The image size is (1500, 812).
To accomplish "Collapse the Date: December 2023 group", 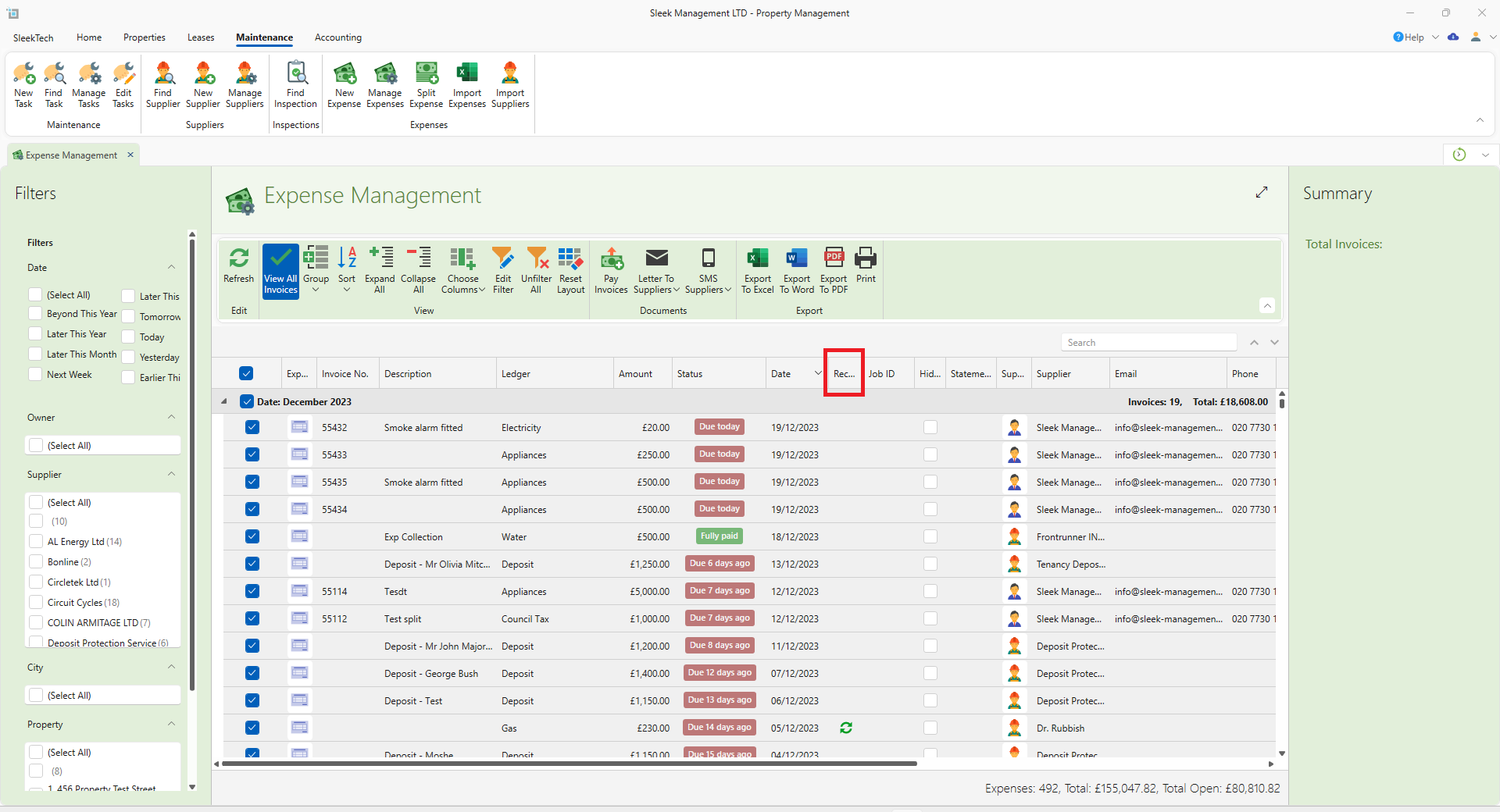I will (224, 401).
